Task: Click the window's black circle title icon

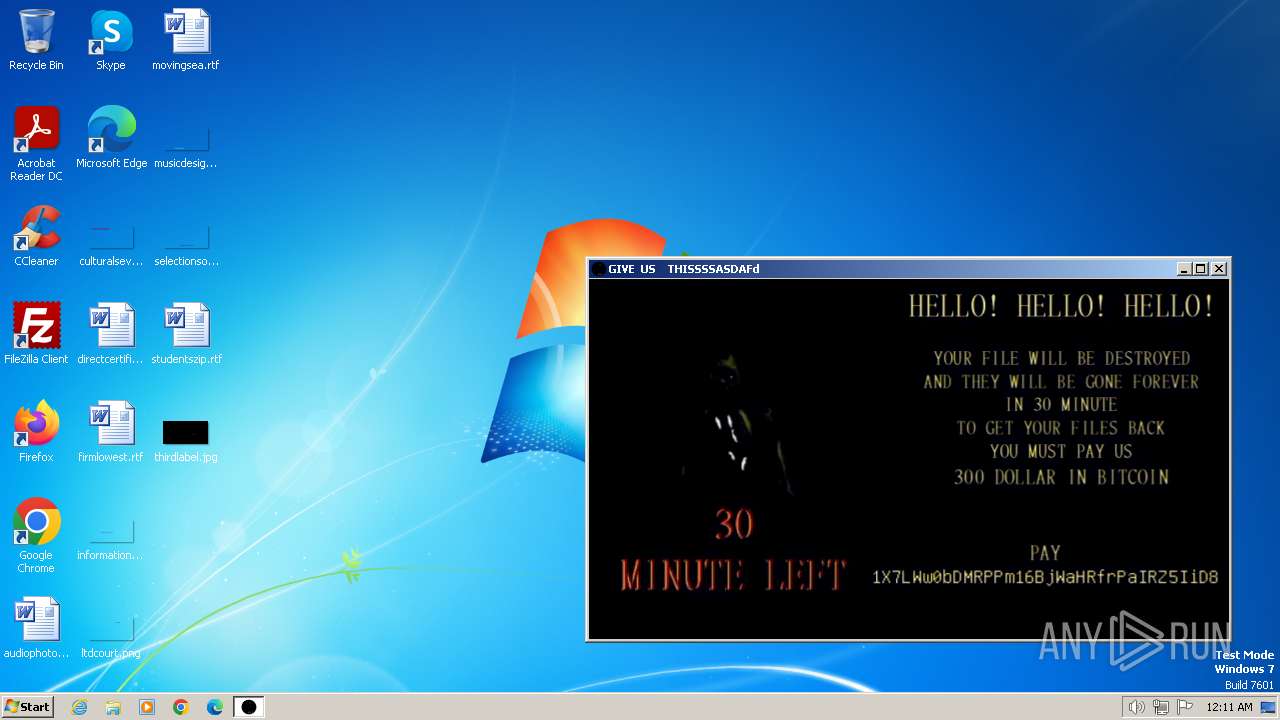Action: (x=598, y=269)
